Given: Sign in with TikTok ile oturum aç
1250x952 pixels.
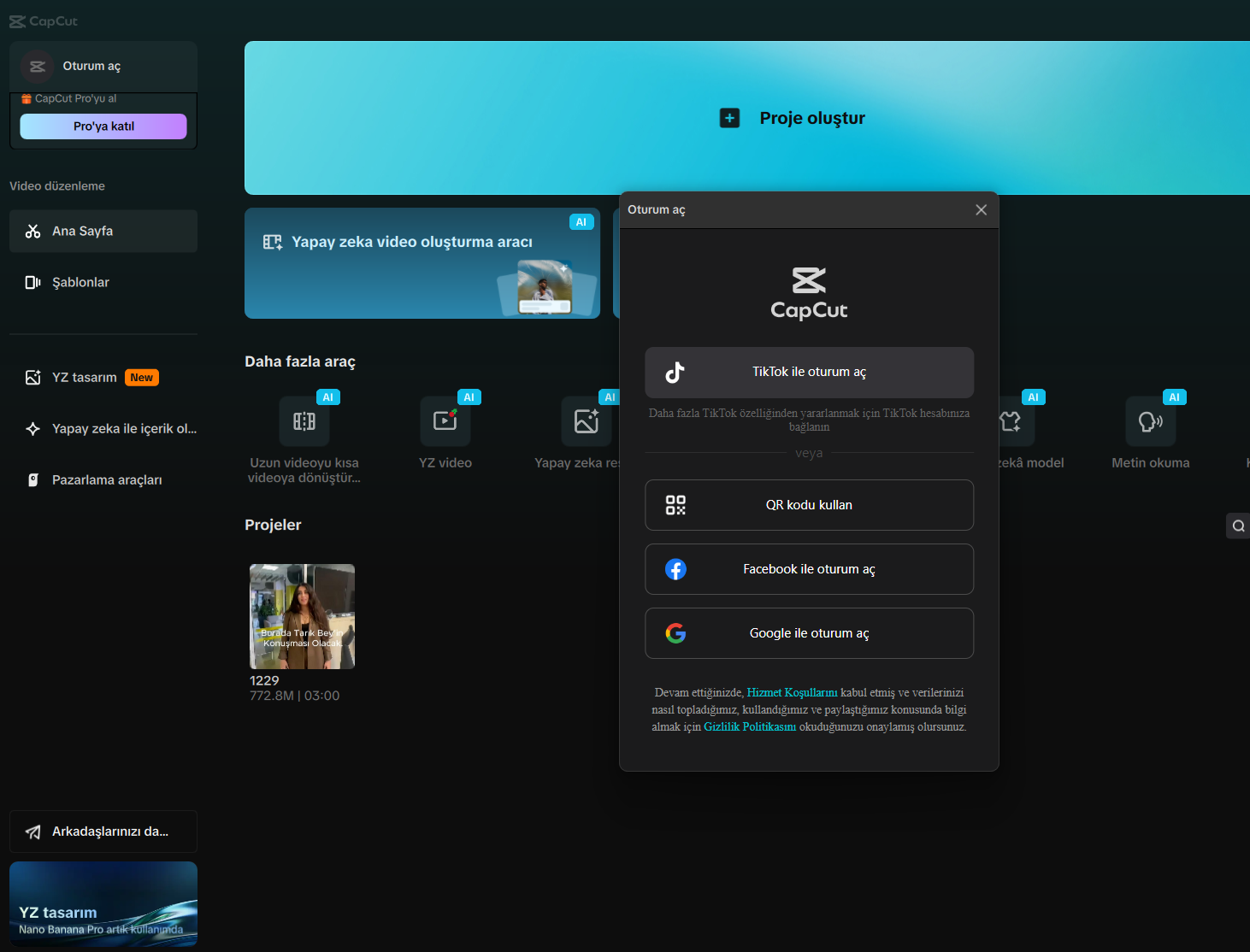Looking at the screenshot, I should tap(809, 373).
